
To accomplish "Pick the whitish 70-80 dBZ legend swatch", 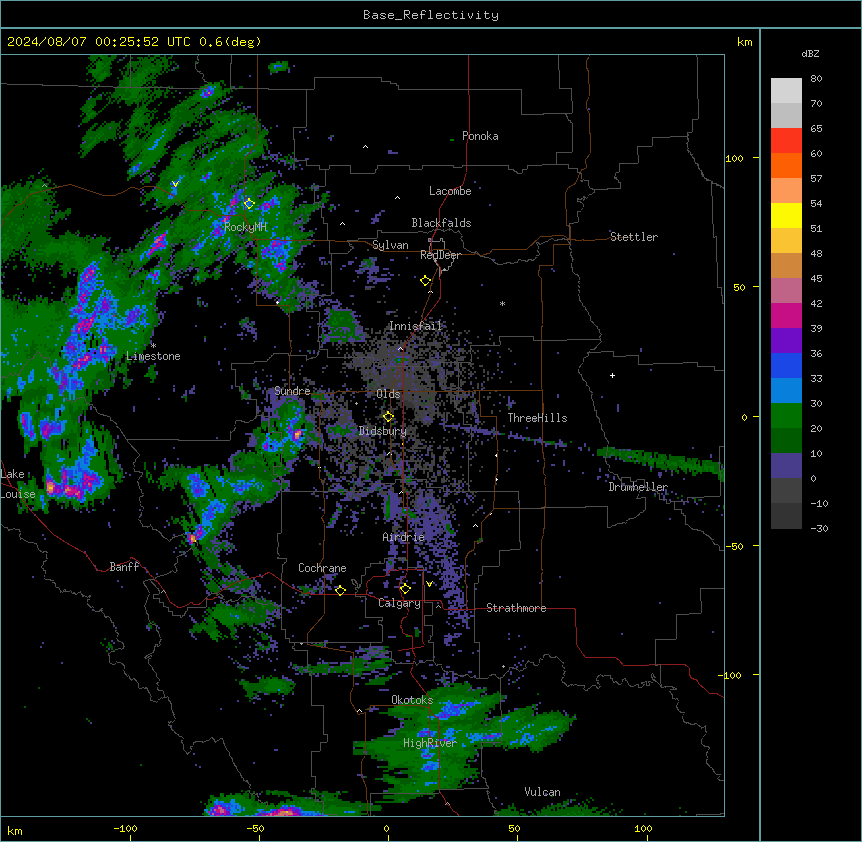I will tap(786, 91).
